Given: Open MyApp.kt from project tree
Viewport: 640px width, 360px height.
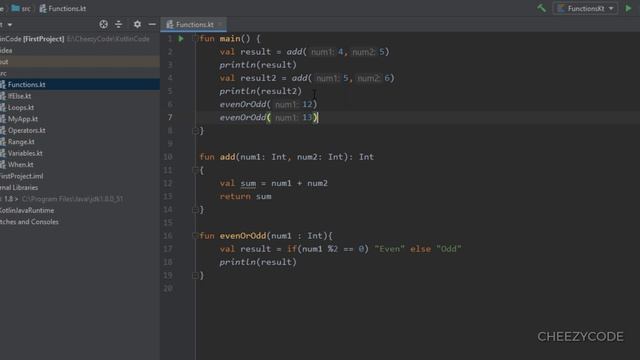Looking at the screenshot, I should (22, 119).
